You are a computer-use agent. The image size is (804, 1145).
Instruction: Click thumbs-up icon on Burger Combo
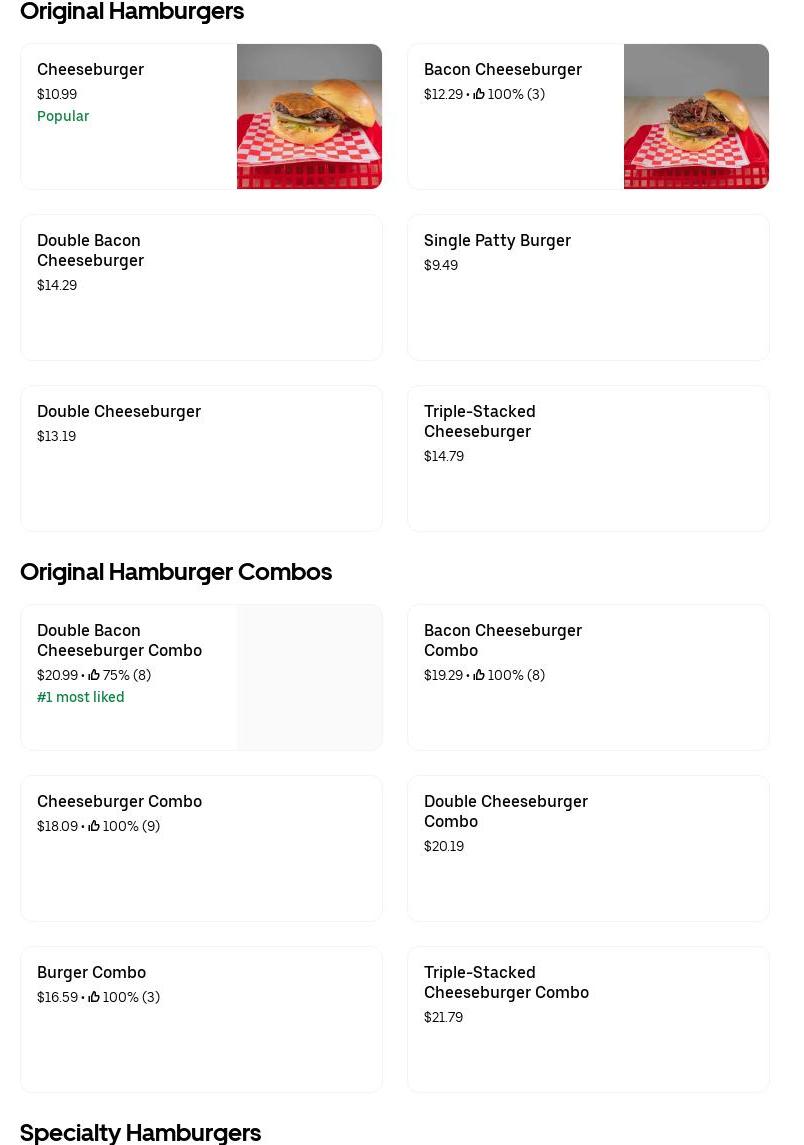point(94,997)
